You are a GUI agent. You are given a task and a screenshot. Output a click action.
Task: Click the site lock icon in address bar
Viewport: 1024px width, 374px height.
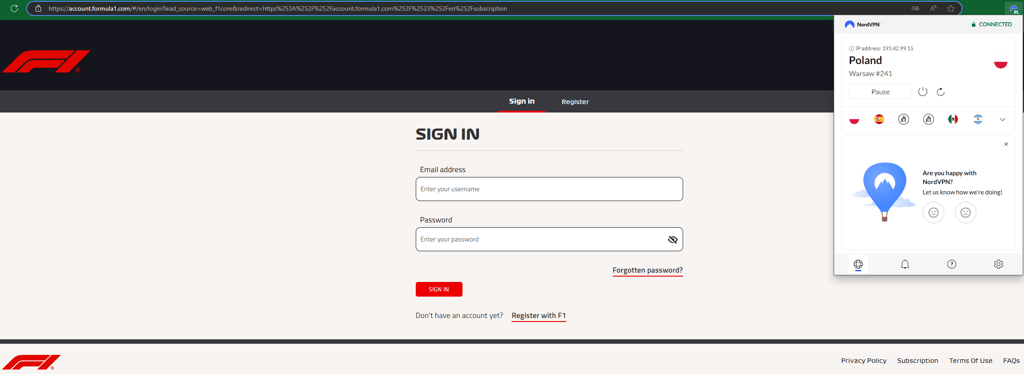tap(38, 8)
